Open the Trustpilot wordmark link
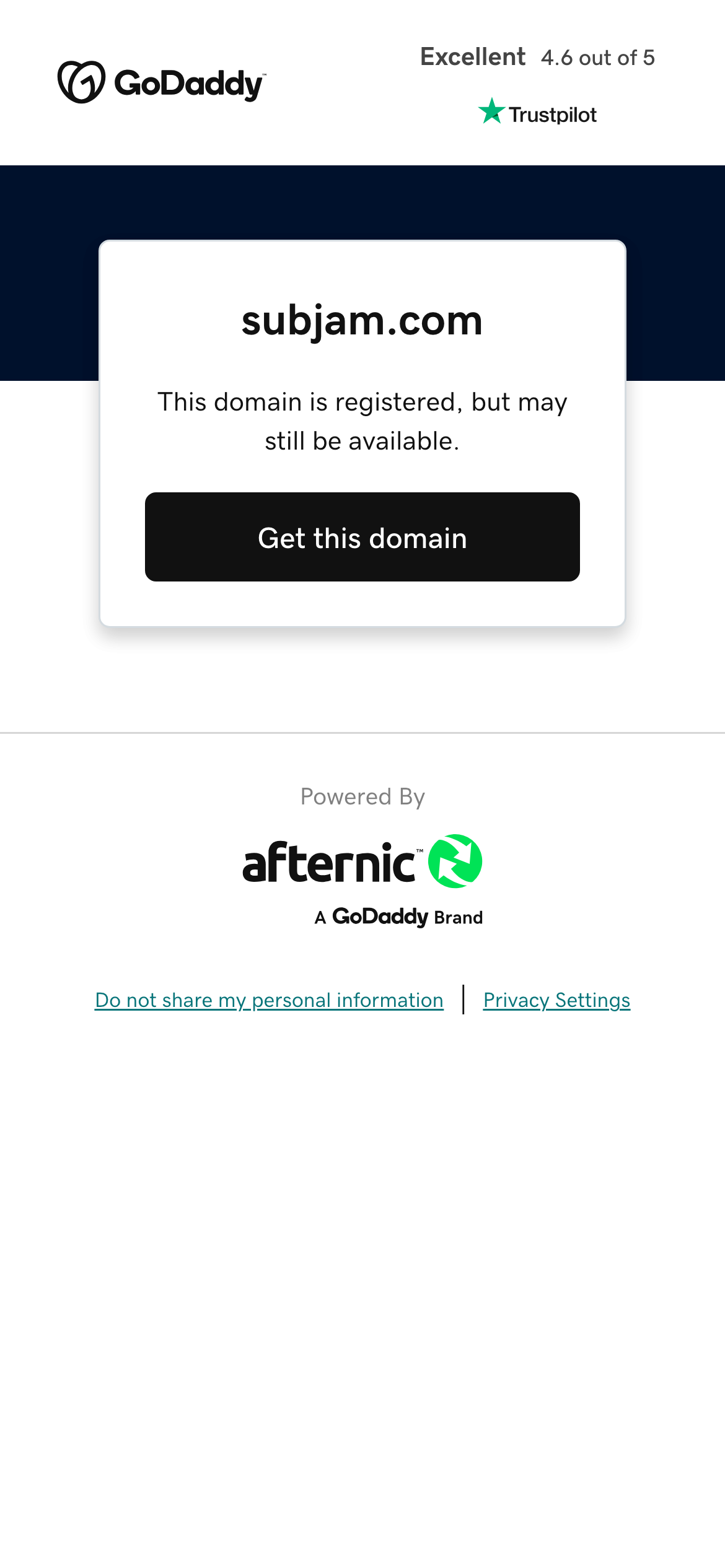The height and width of the screenshot is (1568, 725). point(553,115)
